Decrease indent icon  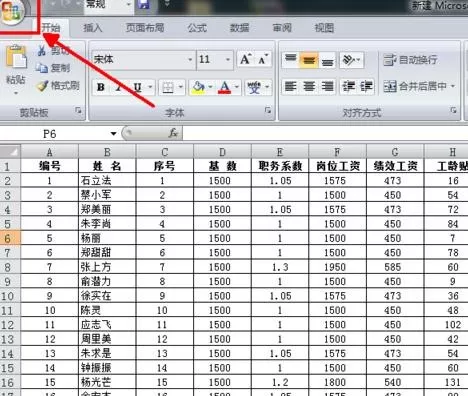point(349,87)
